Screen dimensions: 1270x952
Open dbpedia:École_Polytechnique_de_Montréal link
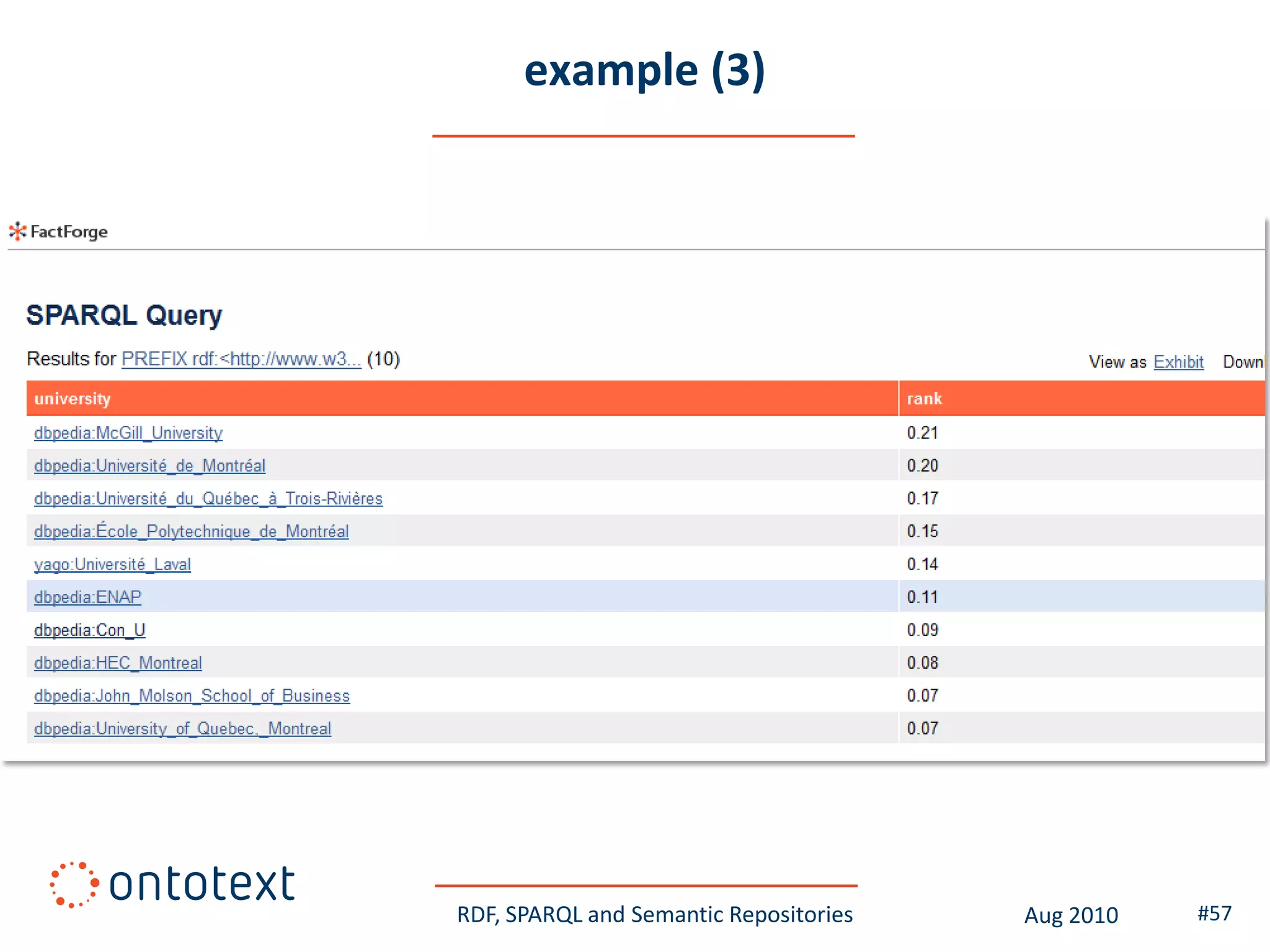coord(192,531)
